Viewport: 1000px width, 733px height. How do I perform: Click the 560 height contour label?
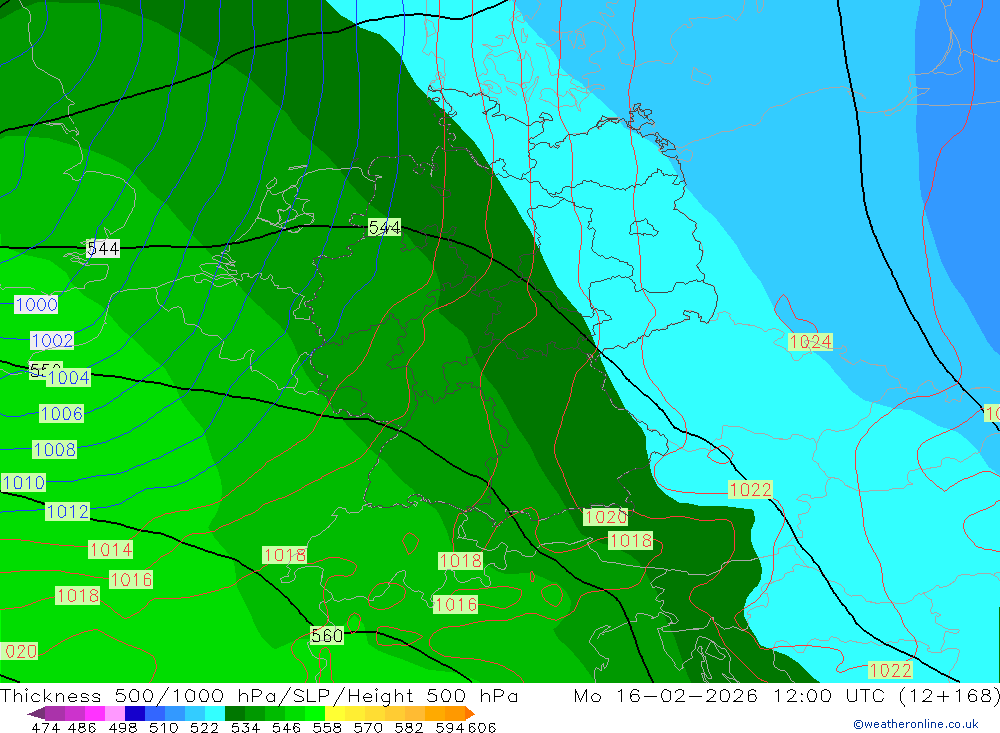pyautogui.click(x=327, y=635)
